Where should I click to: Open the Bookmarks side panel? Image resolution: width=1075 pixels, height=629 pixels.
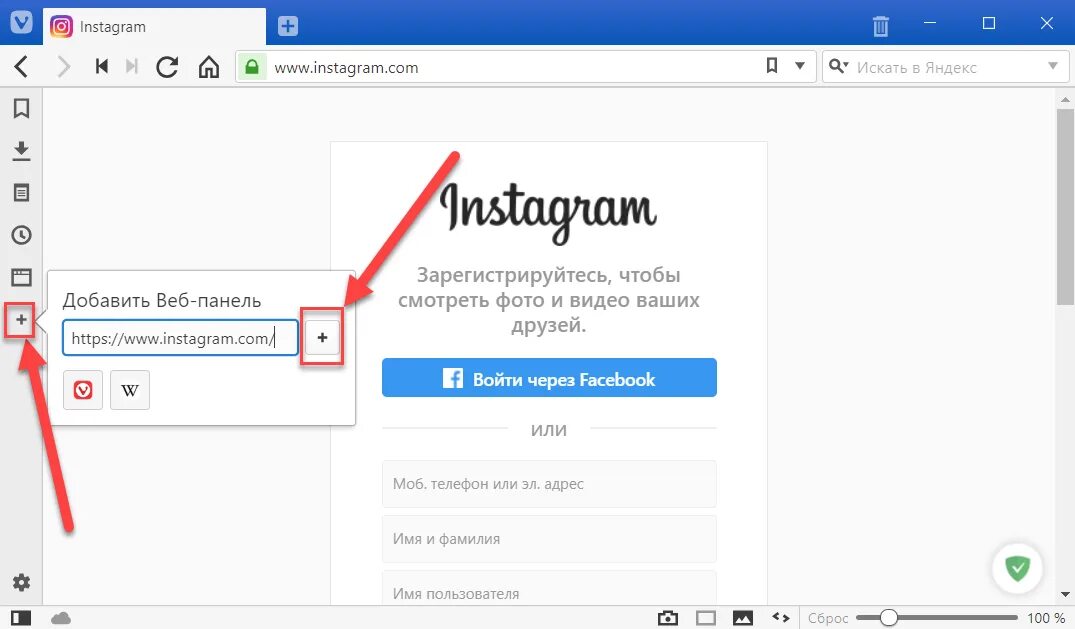tap(21, 108)
